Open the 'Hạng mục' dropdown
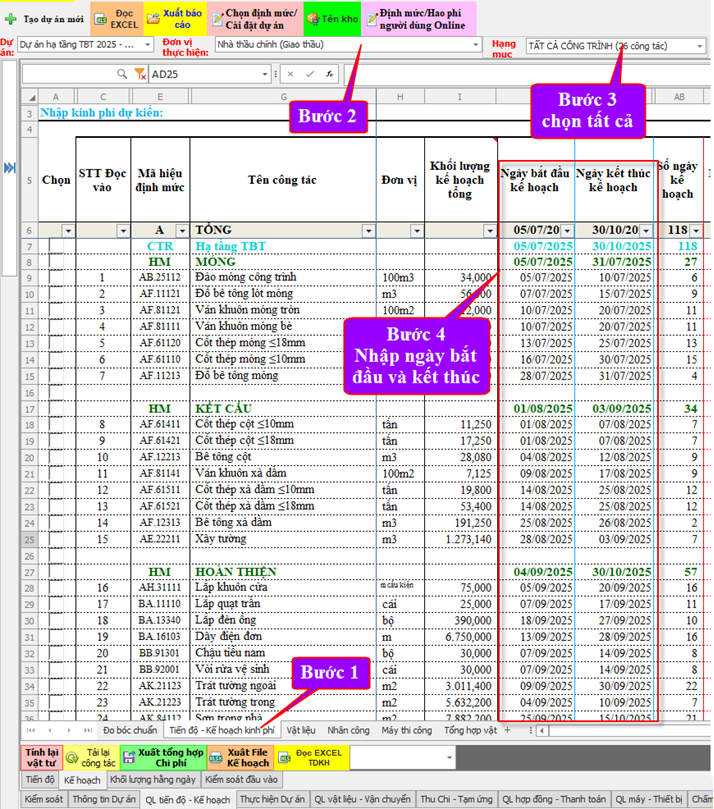Image resolution: width=714 pixels, height=809 pixels. (702, 47)
